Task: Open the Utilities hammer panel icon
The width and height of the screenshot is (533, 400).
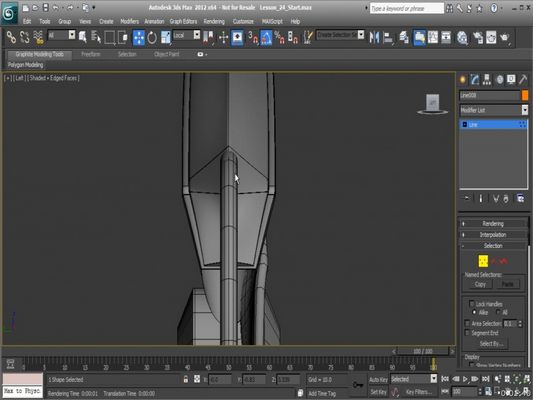Action: coord(523,80)
